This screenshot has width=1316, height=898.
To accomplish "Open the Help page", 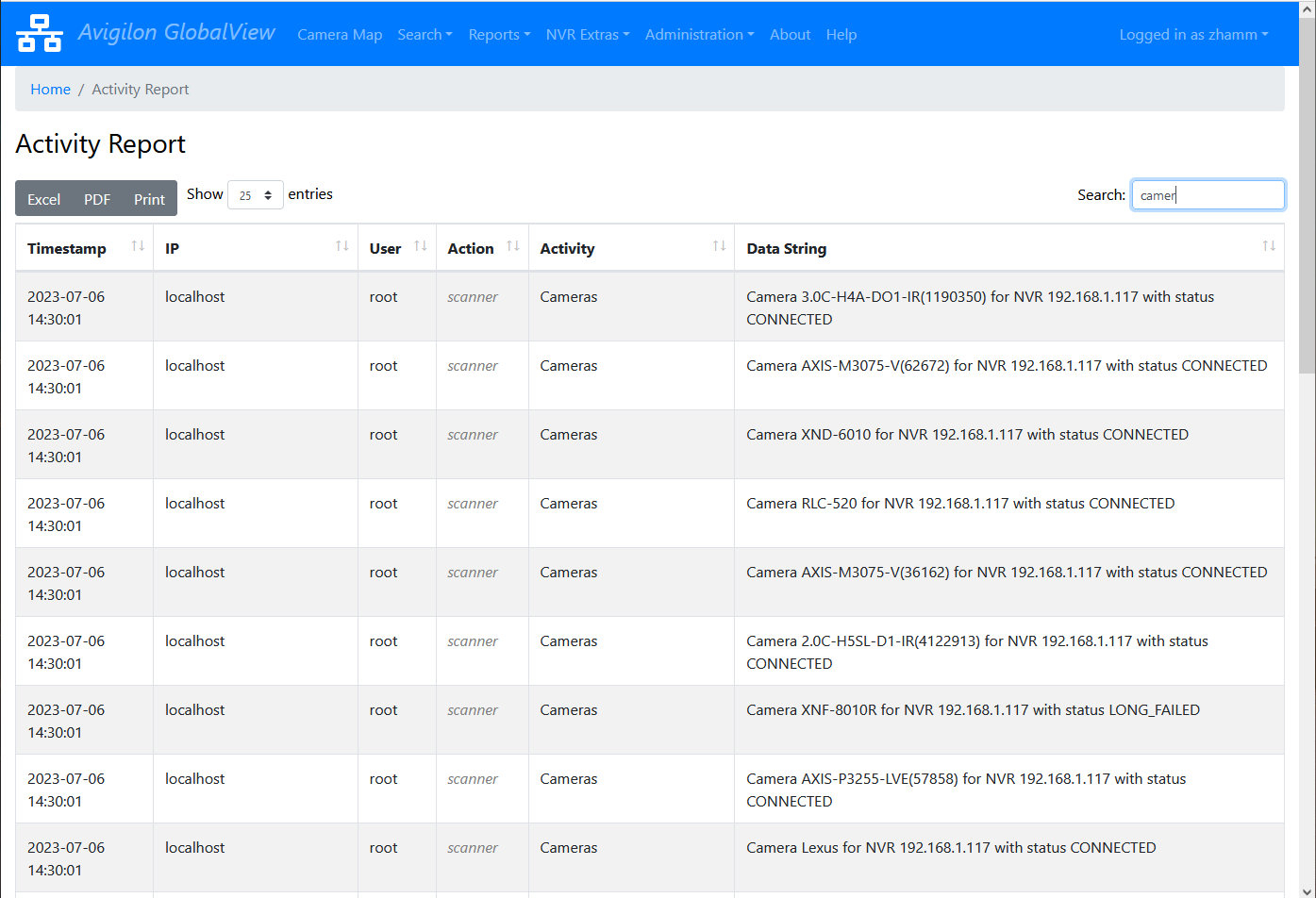I will [841, 34].
